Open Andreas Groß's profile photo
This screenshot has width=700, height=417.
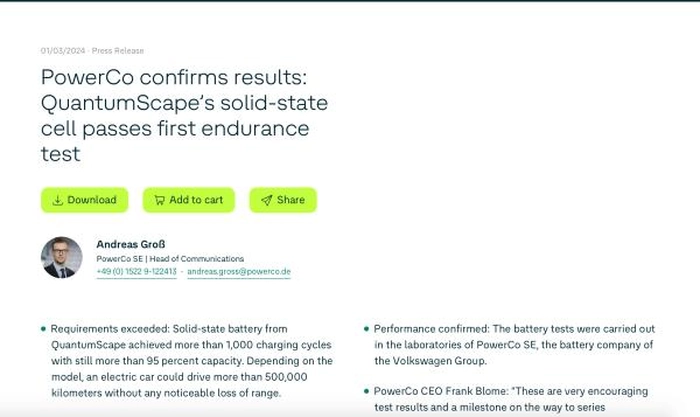coord(61,257)
